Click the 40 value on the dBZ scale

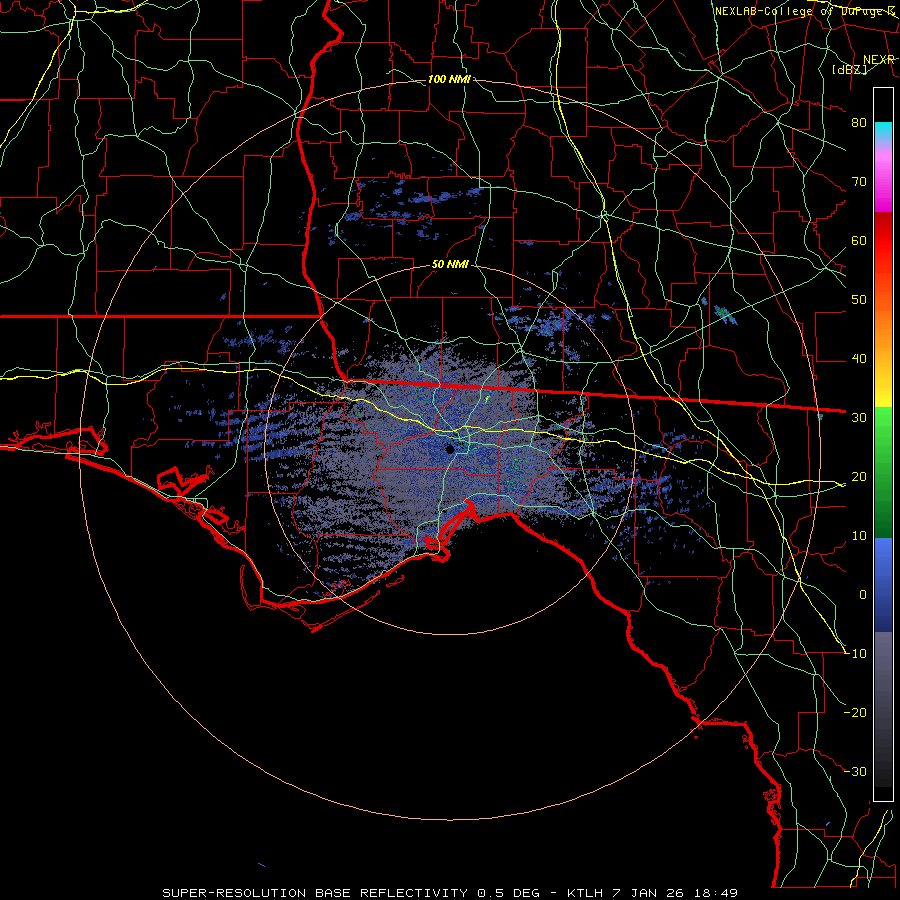[859, 359]
